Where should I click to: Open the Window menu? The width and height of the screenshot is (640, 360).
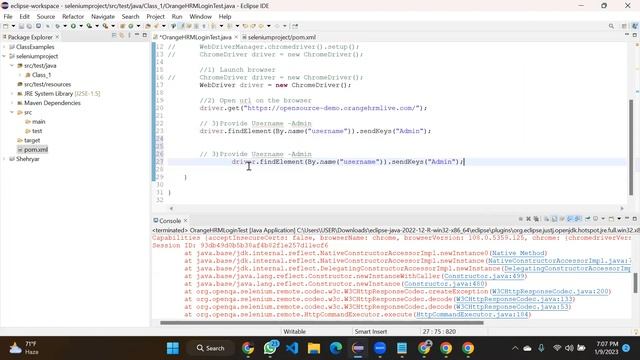coord(200,16)
